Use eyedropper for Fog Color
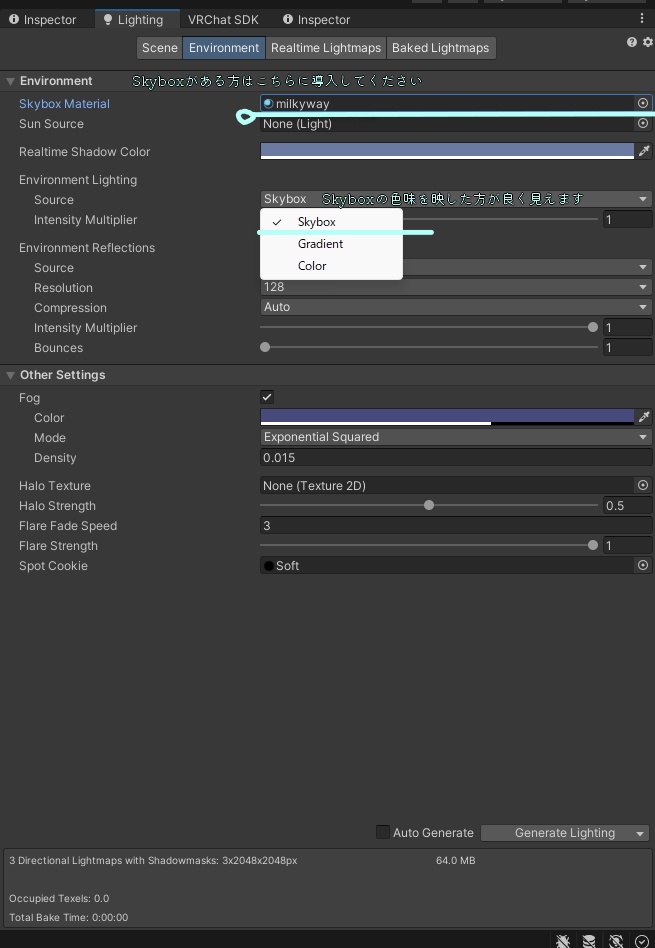This screenshot has width=655, height=948. tap(644, 417)
